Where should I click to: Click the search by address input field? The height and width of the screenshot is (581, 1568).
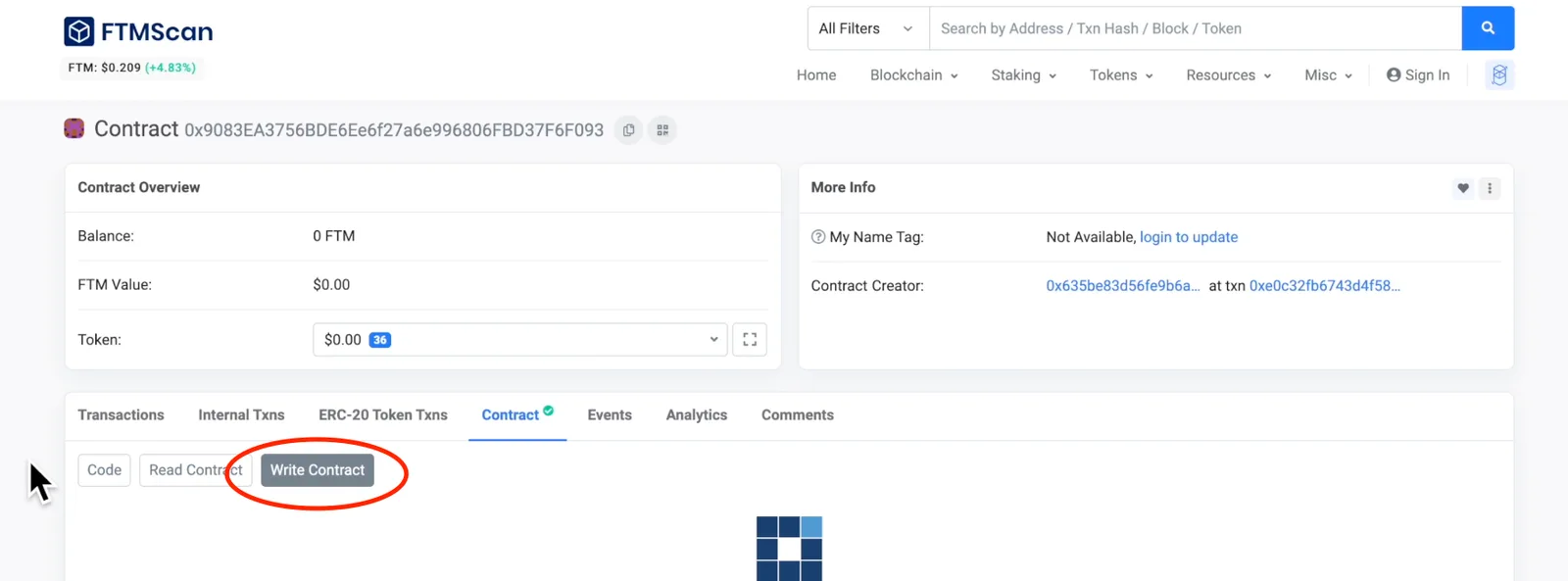pyautogui.click(x=1196, y=28)
